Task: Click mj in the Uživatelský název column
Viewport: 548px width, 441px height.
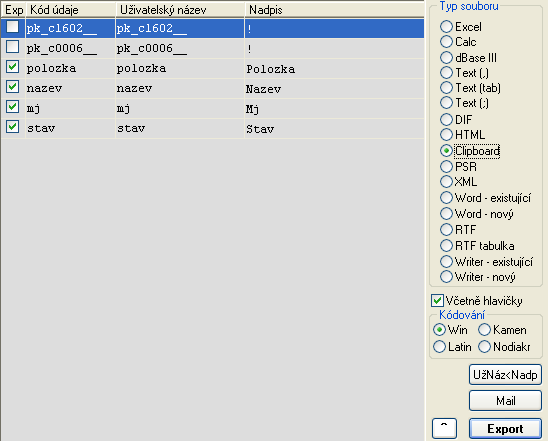Action: (180, 108)
